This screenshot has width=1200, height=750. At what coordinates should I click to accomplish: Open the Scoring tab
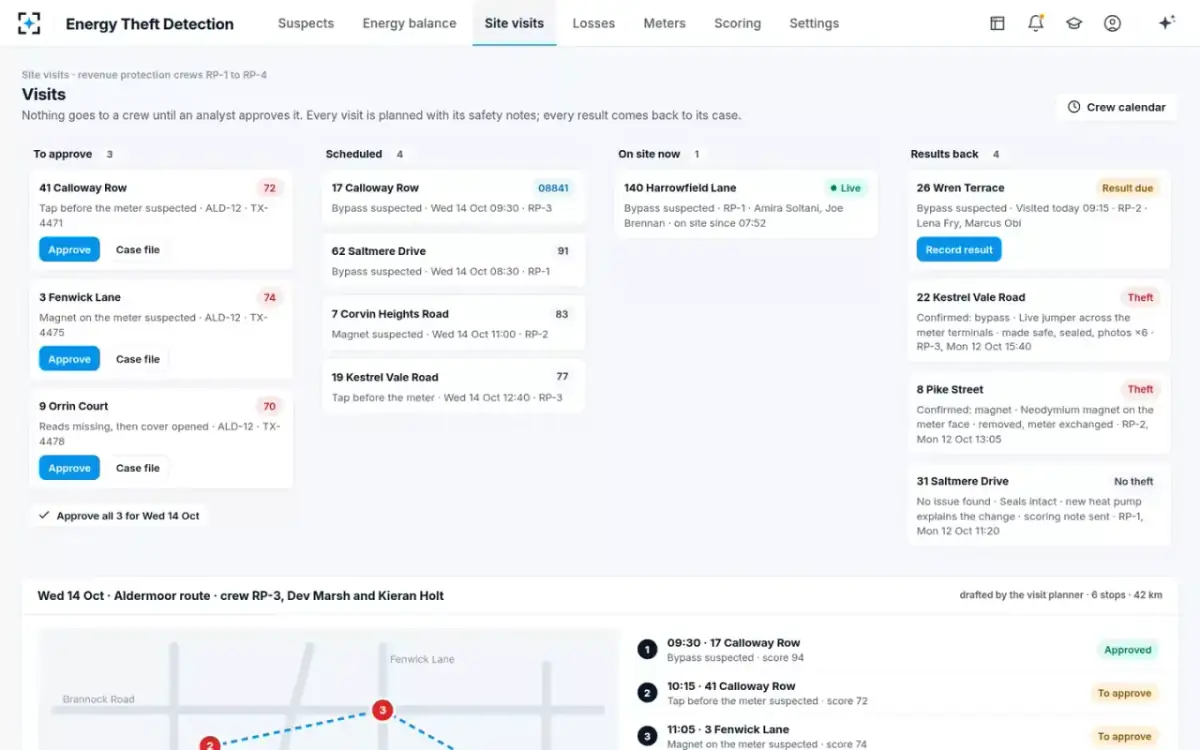pos(737,23)
